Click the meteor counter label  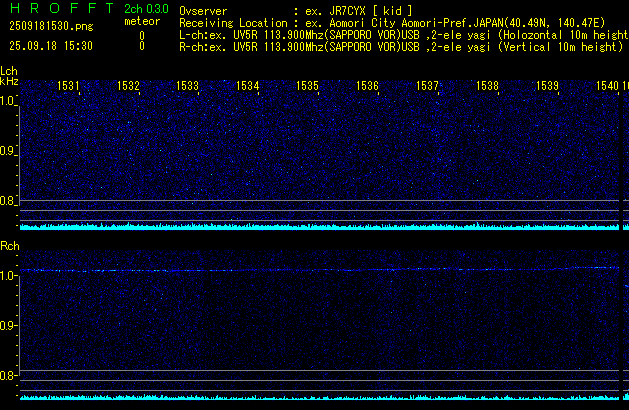point(140,21)
